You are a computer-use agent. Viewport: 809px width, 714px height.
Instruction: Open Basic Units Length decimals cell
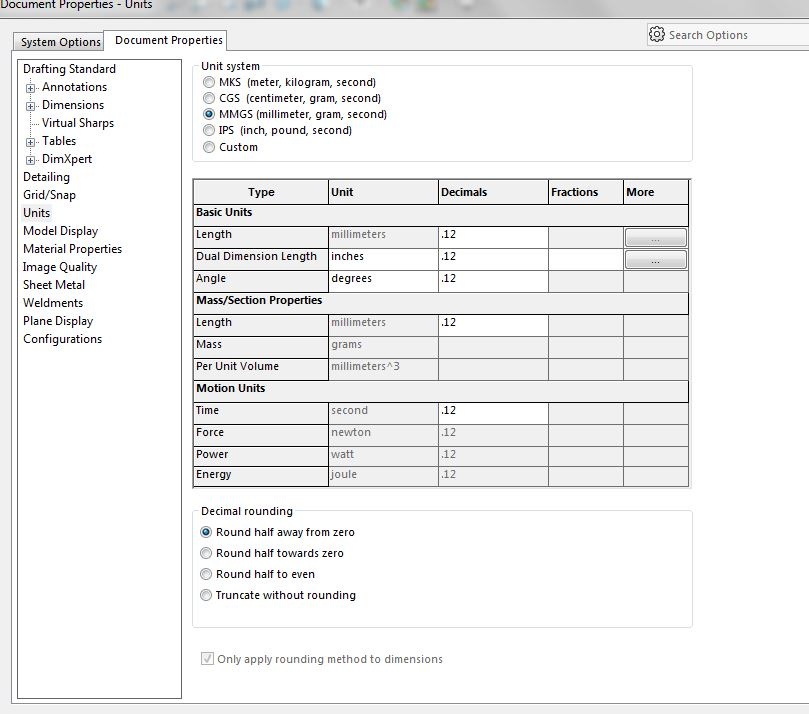493,237
